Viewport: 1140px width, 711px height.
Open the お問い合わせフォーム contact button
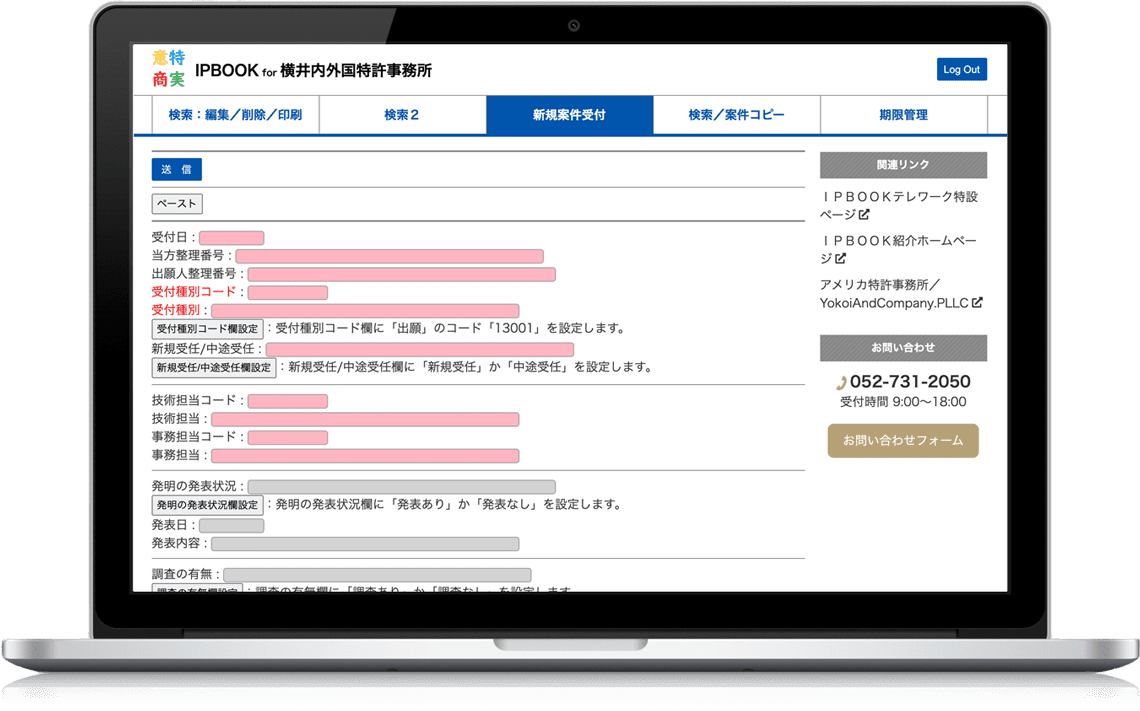[902, 440]
